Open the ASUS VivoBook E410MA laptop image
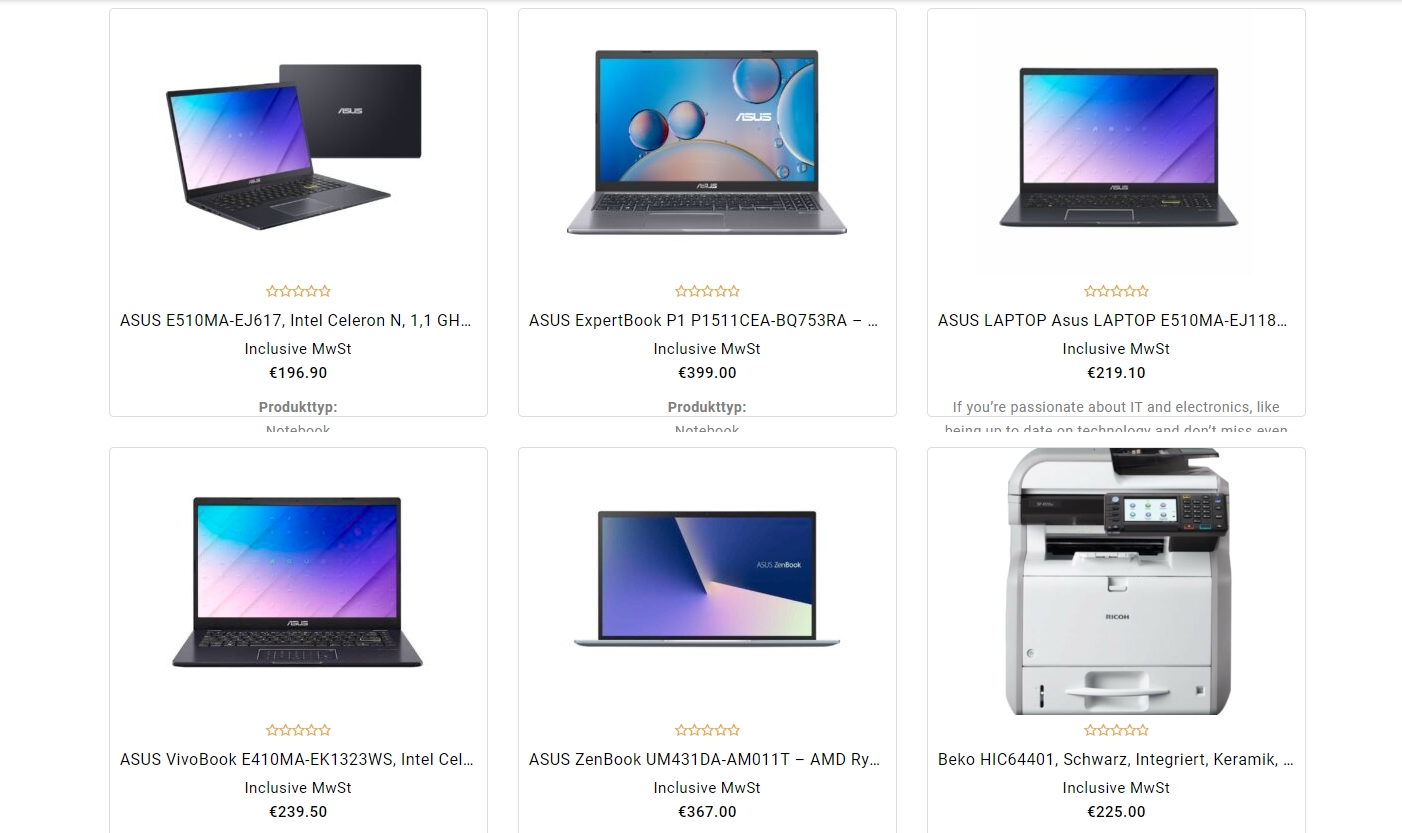This screenshot has height=833, width=1402. click(298, 581)
